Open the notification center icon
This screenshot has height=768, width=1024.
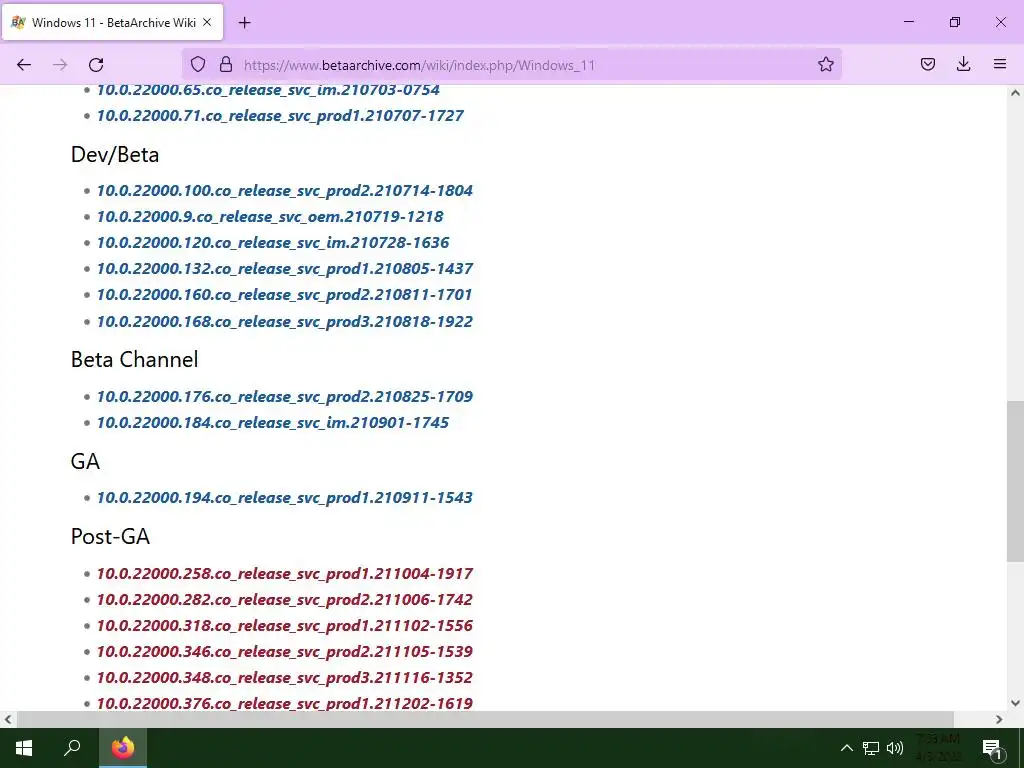tap(993, 748)
